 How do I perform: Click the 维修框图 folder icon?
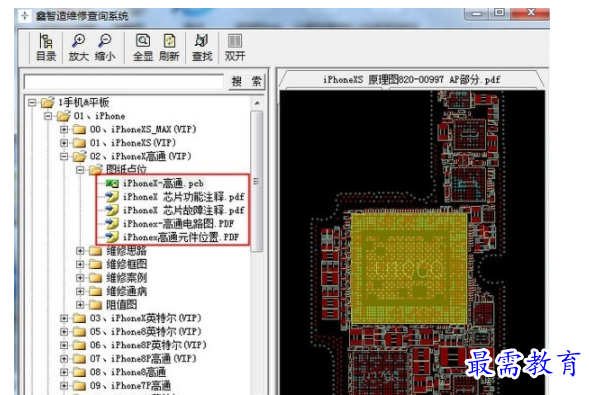pyautogui.click(x=95, y=264)
